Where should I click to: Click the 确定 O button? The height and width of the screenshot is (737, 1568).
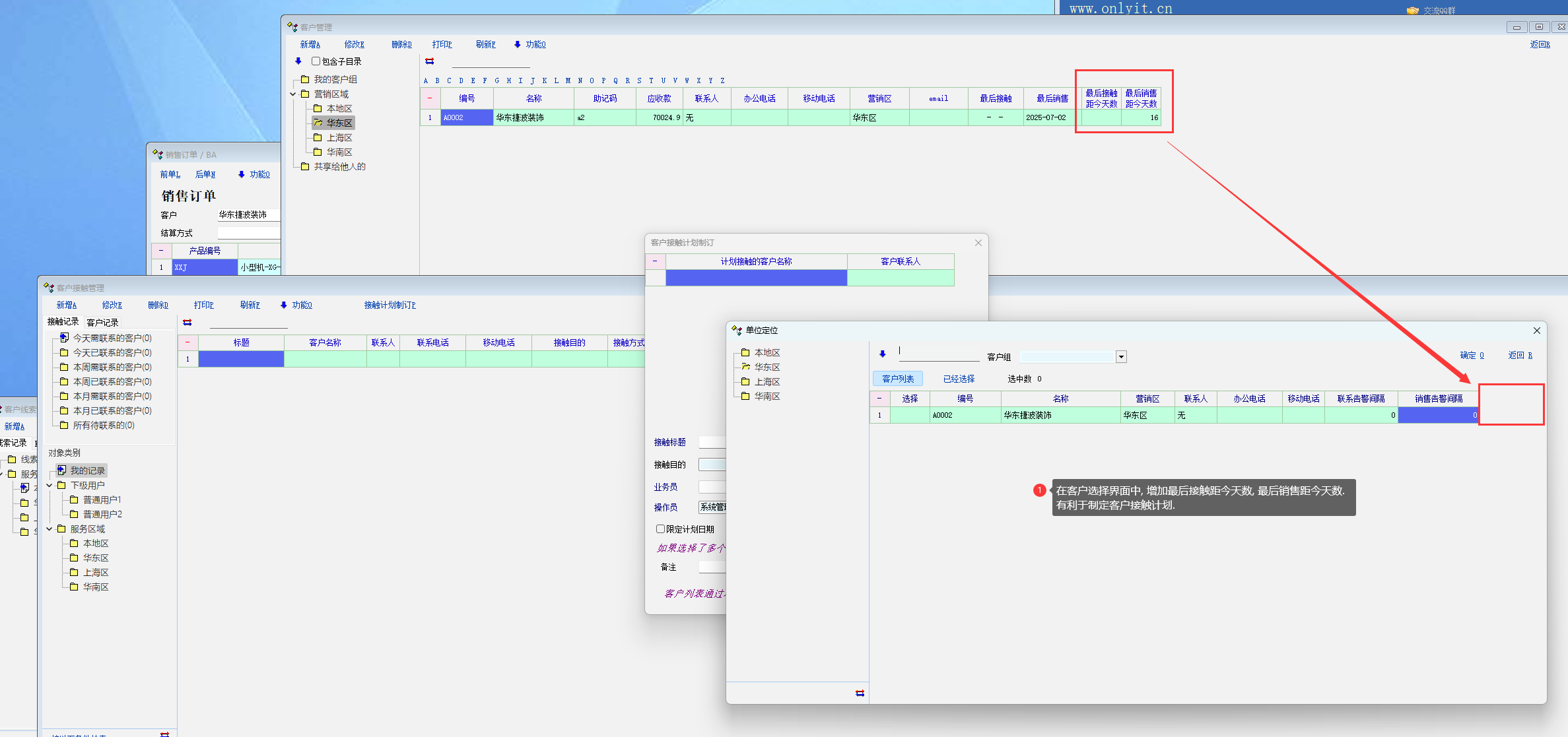tap(1472, 355)
